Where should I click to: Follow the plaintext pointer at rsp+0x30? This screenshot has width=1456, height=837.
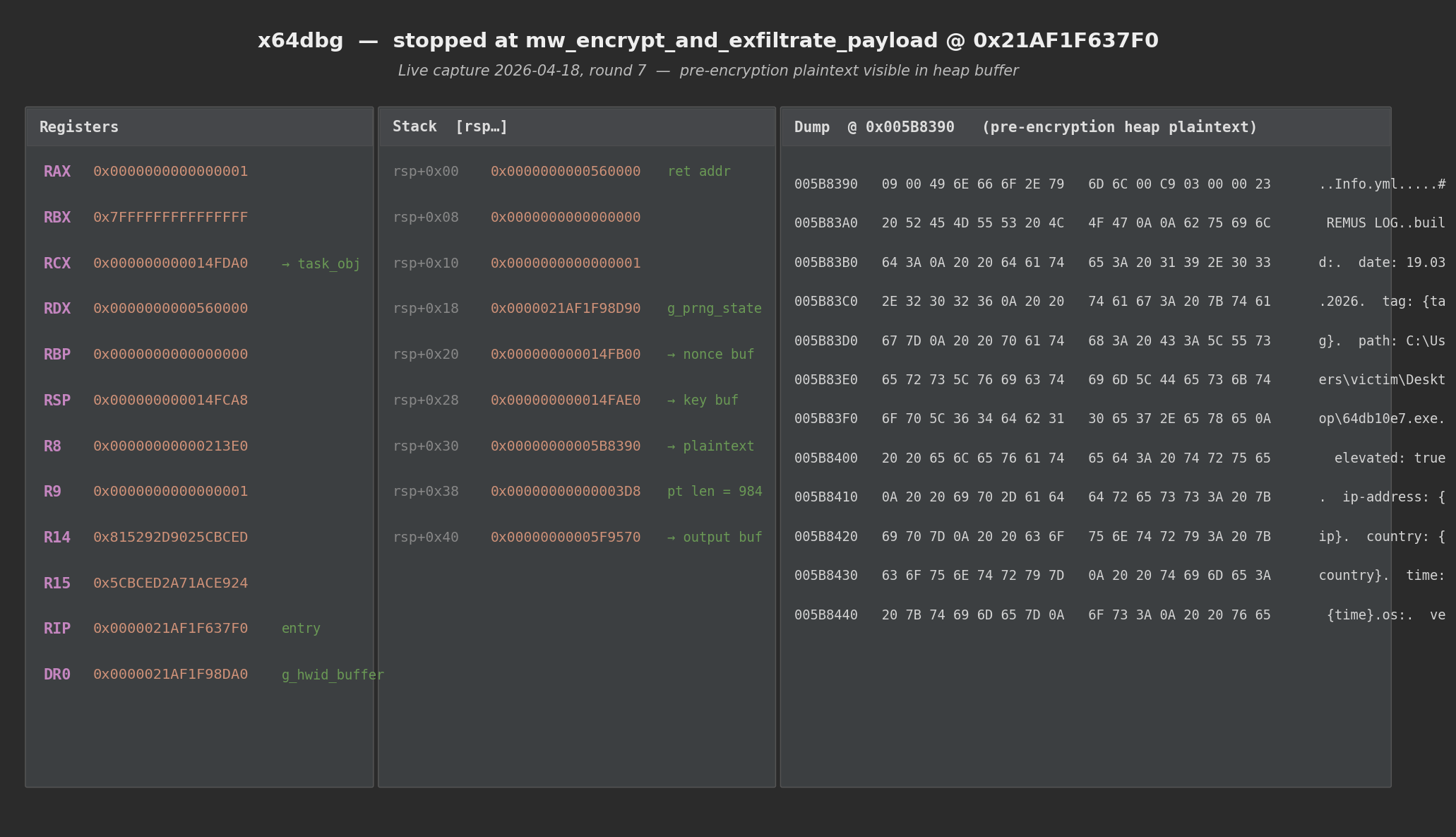[x=711, y=446]
